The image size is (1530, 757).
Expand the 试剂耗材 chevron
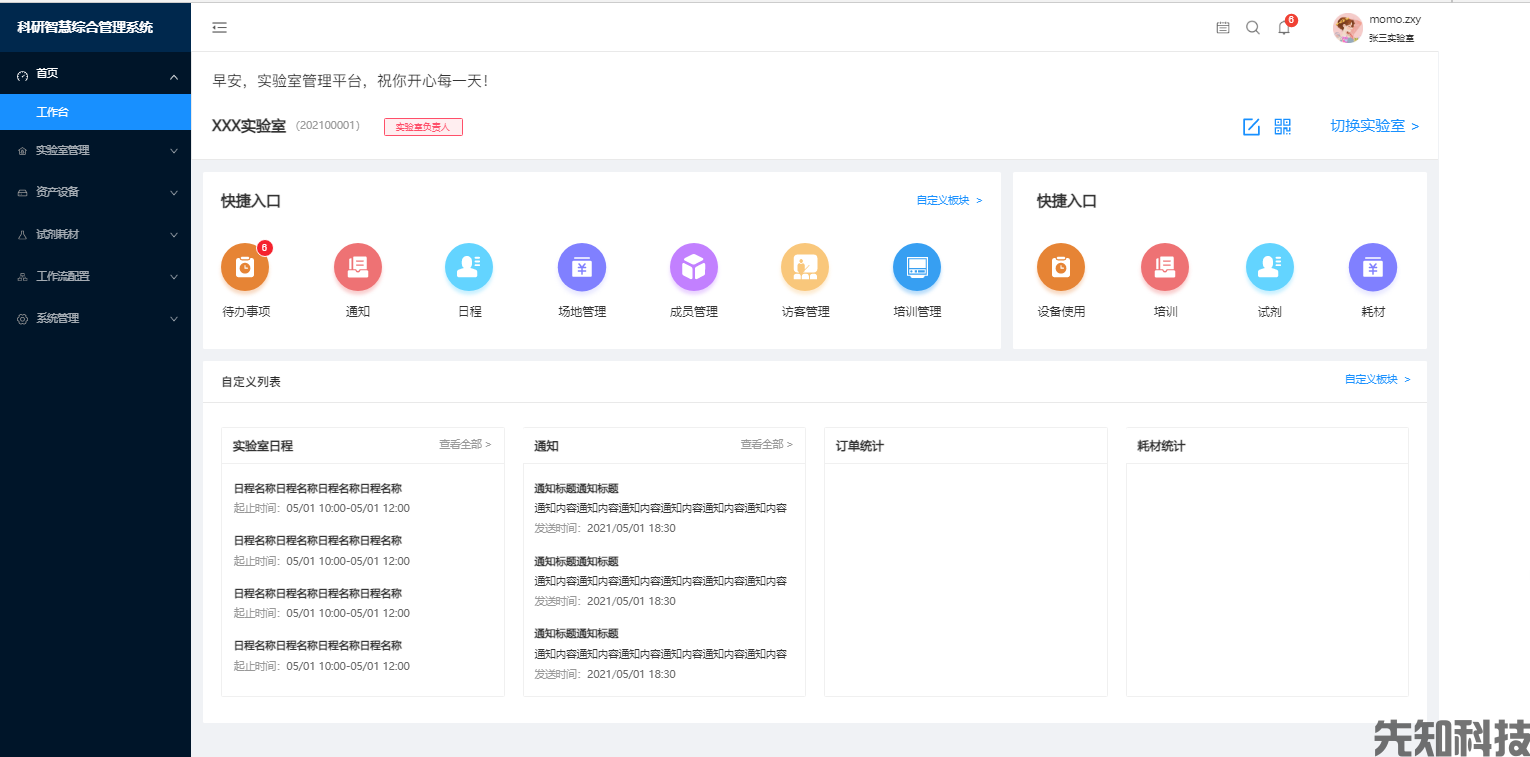pos(174,235)
